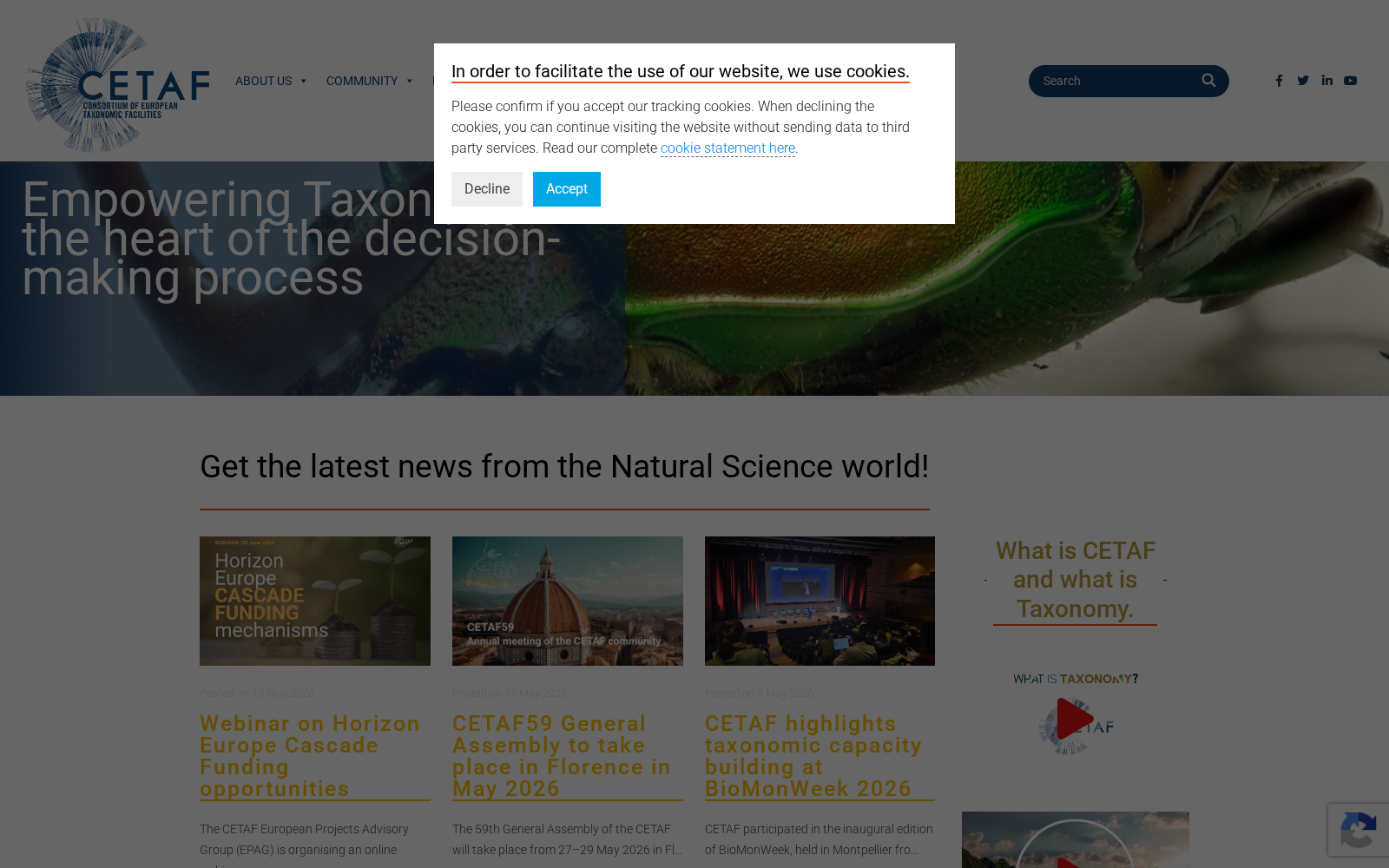The width and height of the screenshot is (1389, 868).
Task: Click the BioMonWeek Montpellier excerpt text
Action: pos(819,839)
